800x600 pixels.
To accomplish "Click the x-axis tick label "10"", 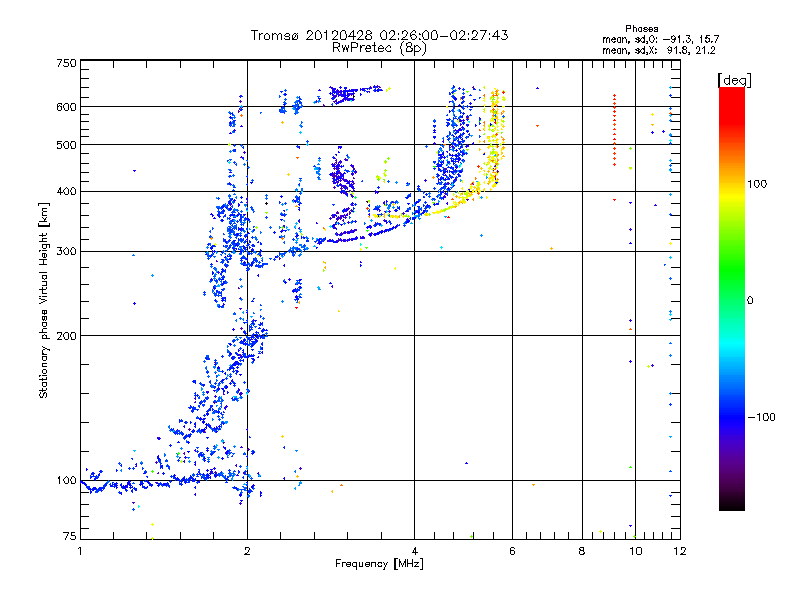I will (x=635, y=551).
